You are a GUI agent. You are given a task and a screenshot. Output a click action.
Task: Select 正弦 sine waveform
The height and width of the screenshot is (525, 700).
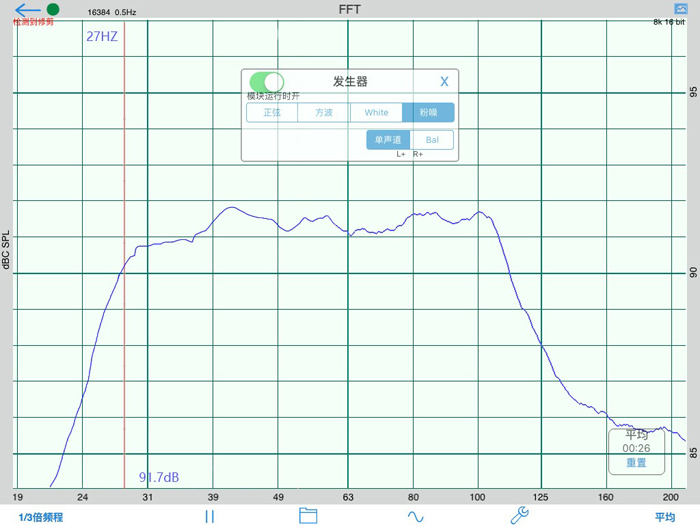point(273,113)
